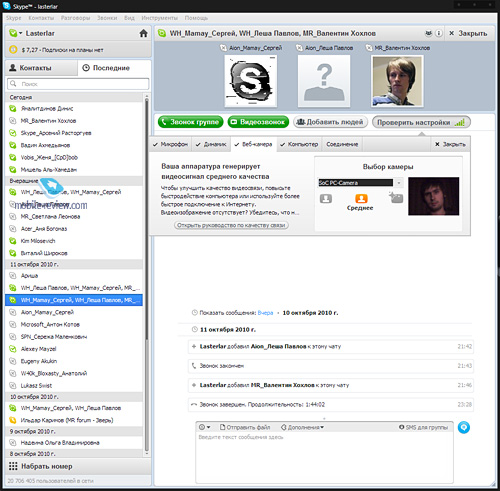The width and height of the screenshot is (500, 491).
Task: Open the Соединение settings tab
Action: pyautogui.click(x=342, y=144)
